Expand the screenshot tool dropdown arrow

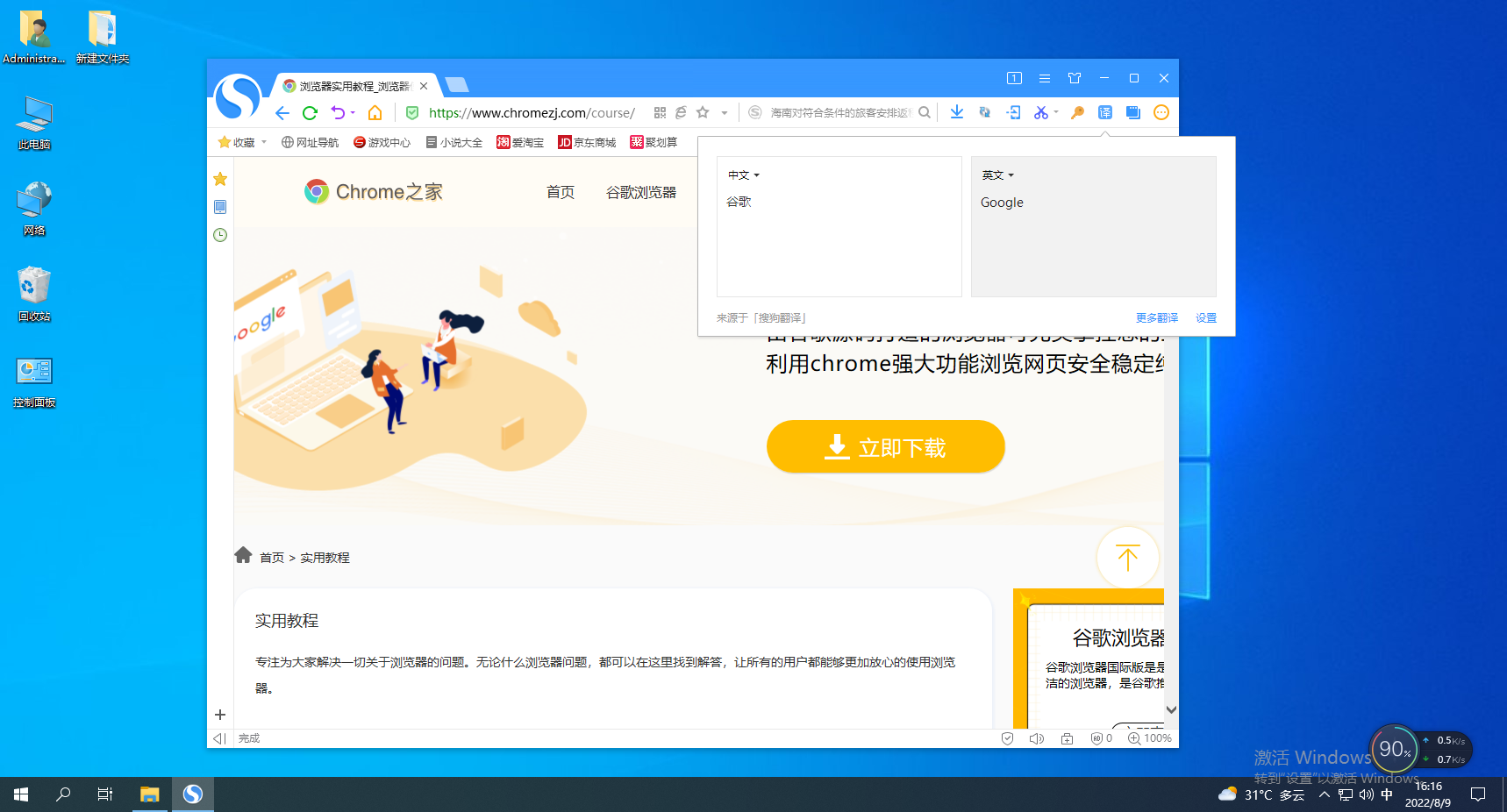1056,112
